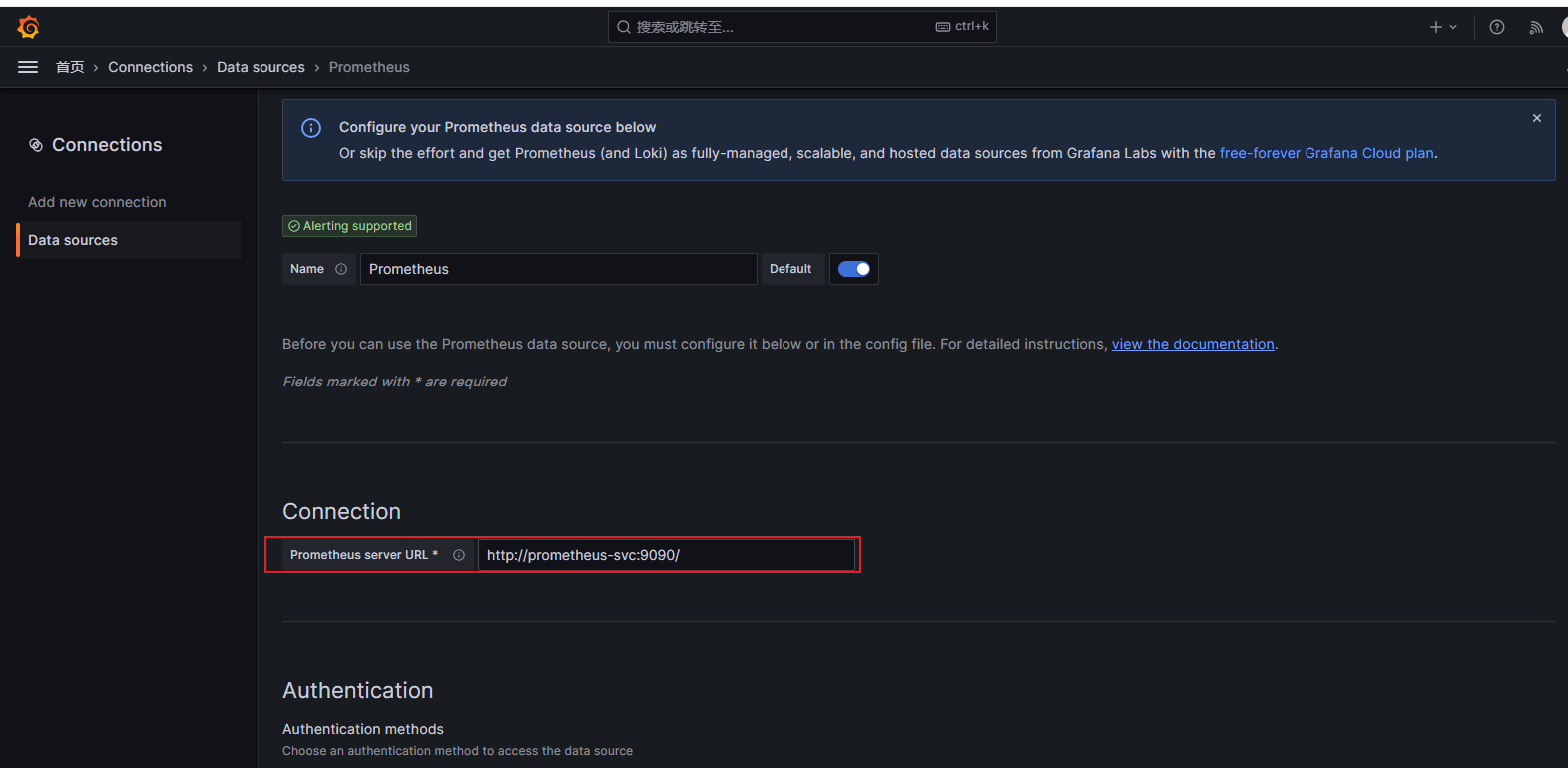This screenshot has height=768, width=1568.
Task: Select Data sources in sidebar
Action: point(73,240)
